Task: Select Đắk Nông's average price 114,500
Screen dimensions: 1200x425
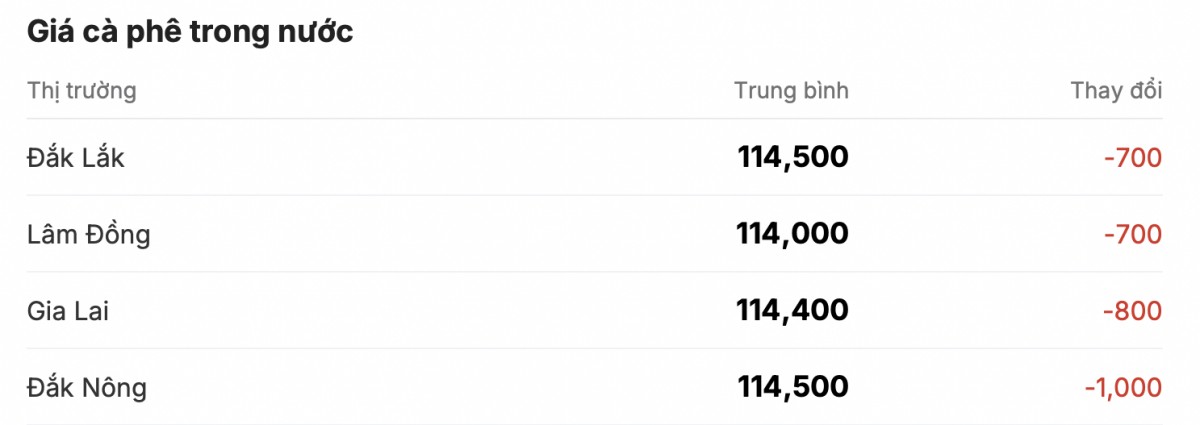Action: tap(792, 387)
